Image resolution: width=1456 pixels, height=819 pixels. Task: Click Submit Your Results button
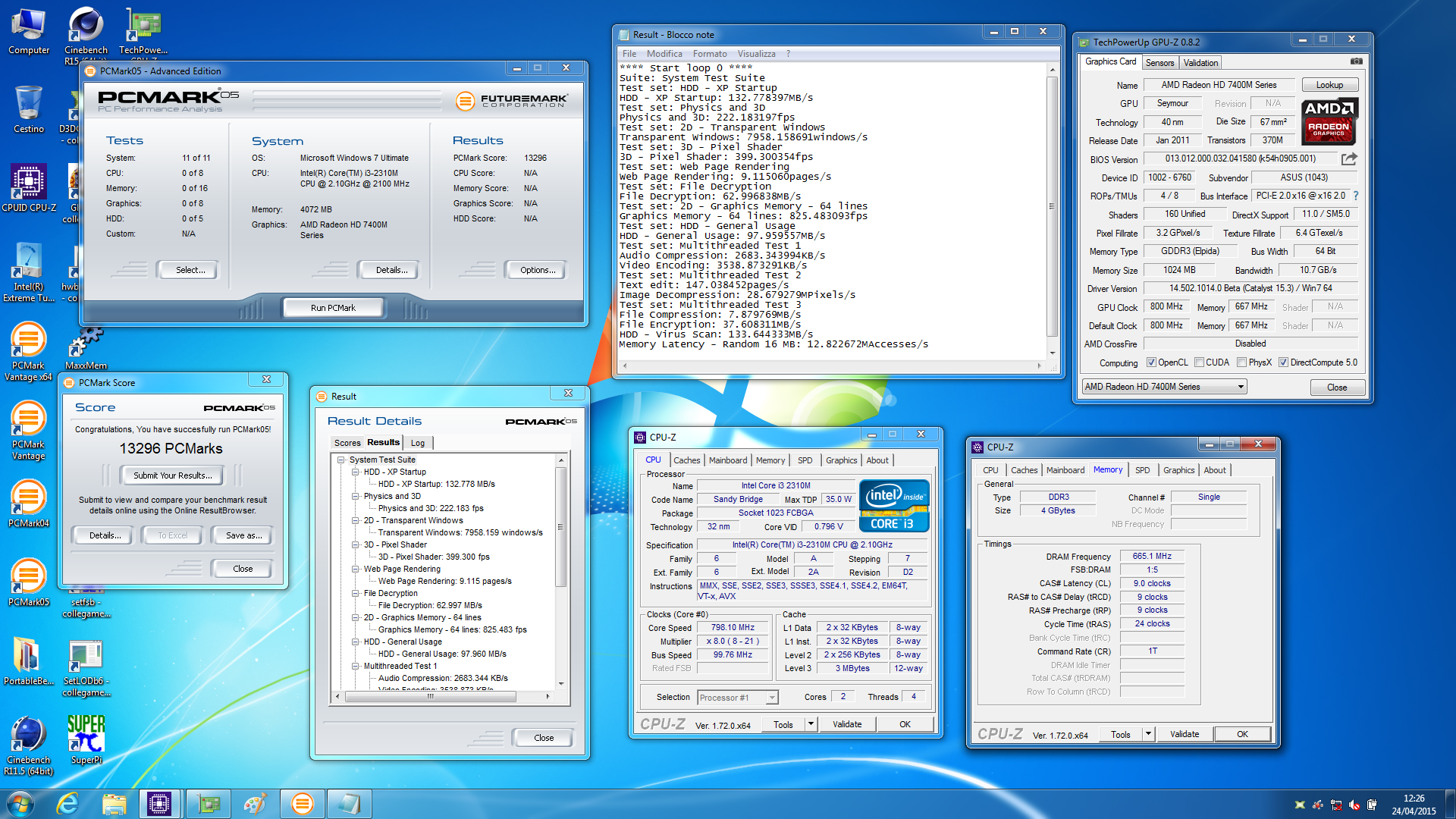[173, 475]
